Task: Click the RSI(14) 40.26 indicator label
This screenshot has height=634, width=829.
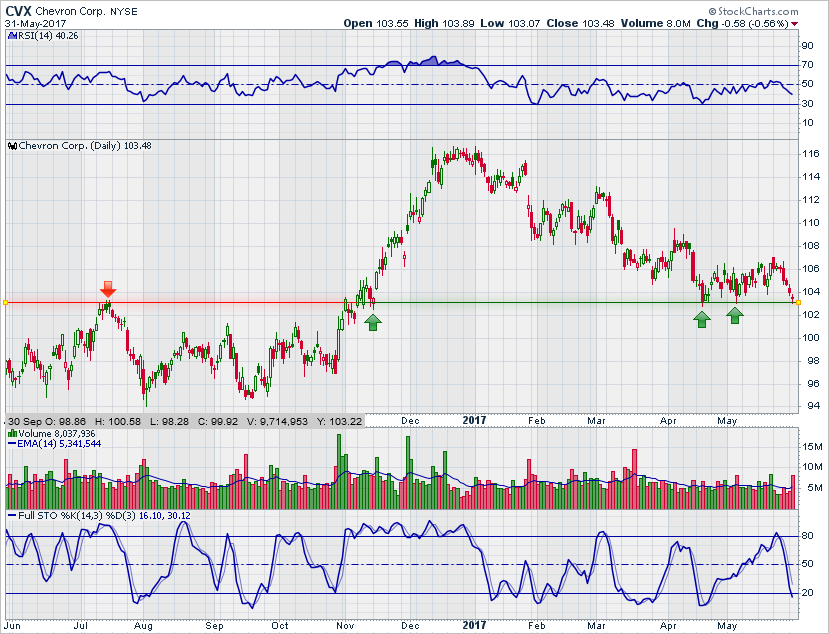Action: 48,35
